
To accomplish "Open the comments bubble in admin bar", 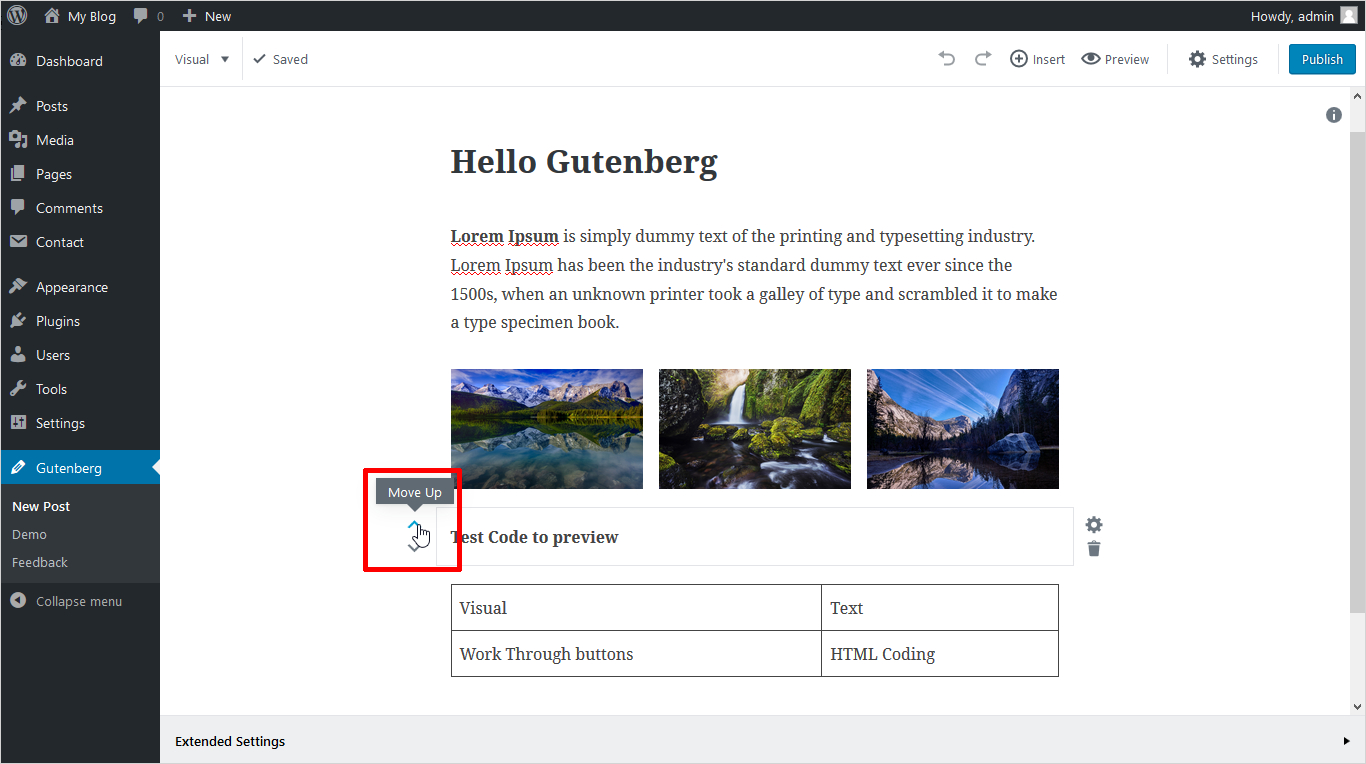I will [x=147, y=16].
